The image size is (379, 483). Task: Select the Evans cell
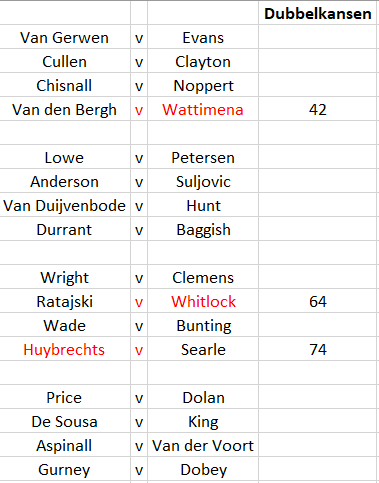[203, 37]
